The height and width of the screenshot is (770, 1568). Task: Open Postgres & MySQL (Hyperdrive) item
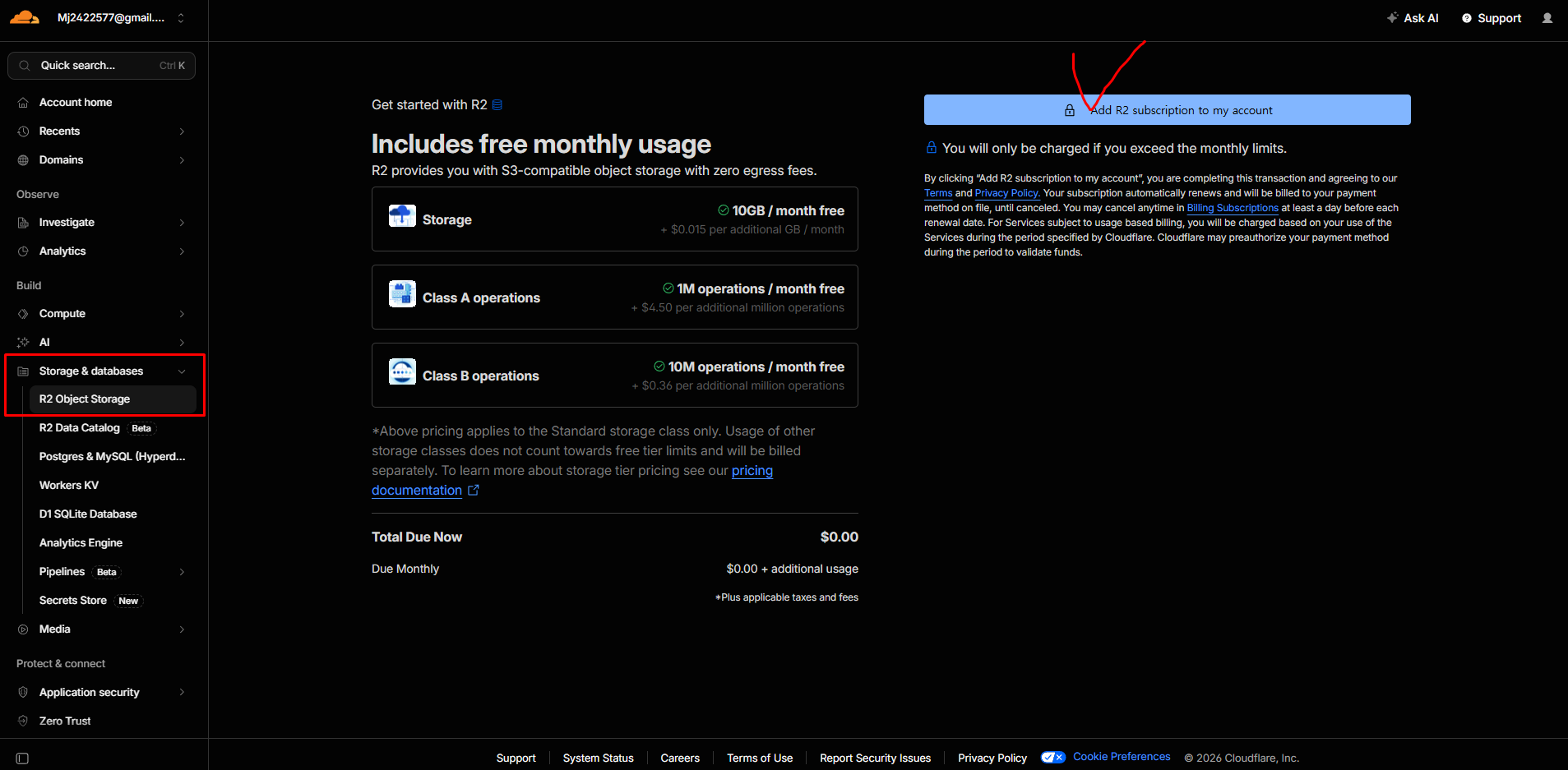coord(113,457)
